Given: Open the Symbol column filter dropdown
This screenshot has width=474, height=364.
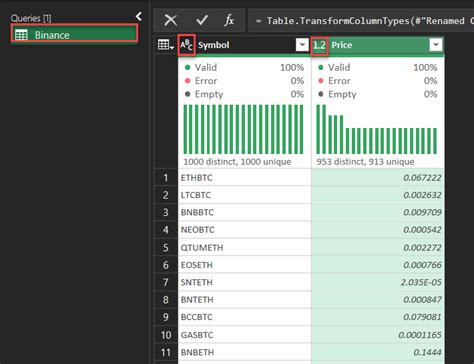Looking at the screenshot, I should click(x=302, y=45).
